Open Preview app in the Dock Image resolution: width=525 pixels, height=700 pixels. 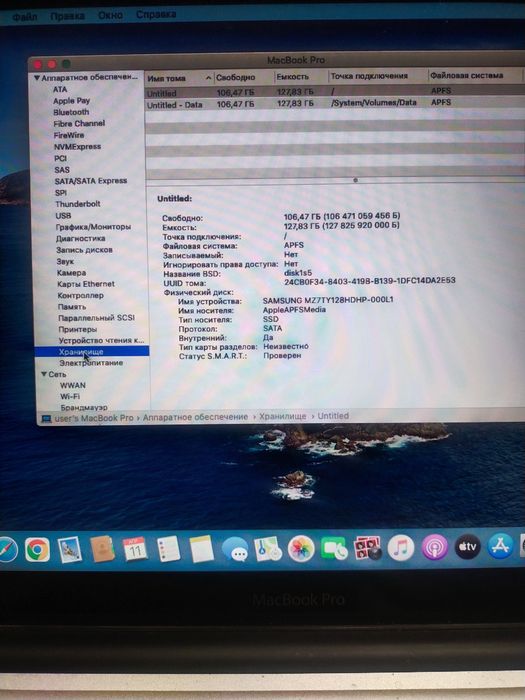point(70,550)
